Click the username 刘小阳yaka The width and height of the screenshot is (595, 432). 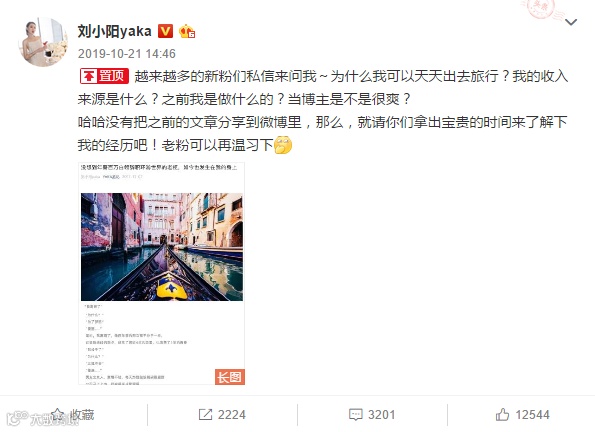click(x=115, y=31)
